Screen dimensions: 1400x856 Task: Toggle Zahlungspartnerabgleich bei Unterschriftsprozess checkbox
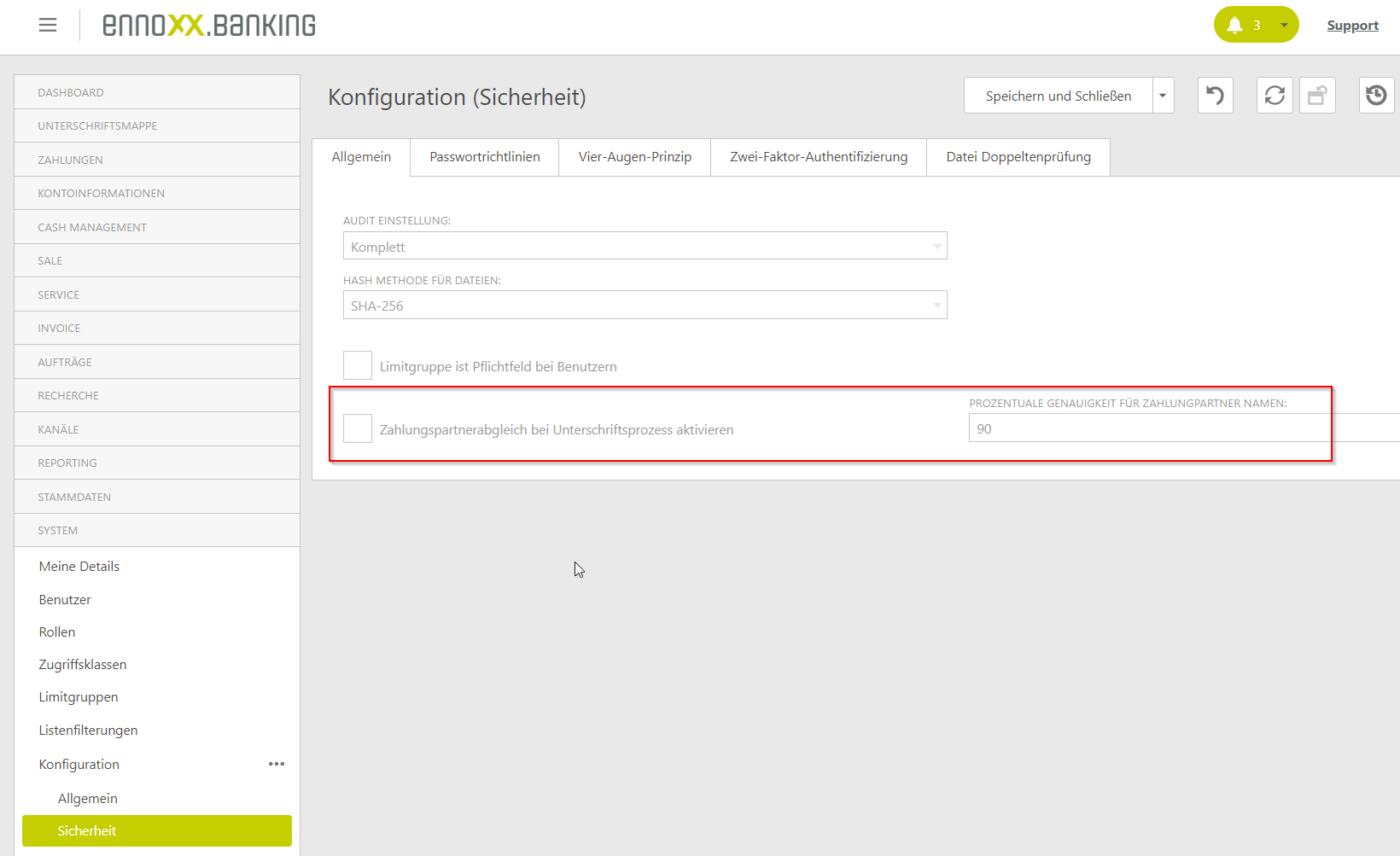tap(358, 428)
